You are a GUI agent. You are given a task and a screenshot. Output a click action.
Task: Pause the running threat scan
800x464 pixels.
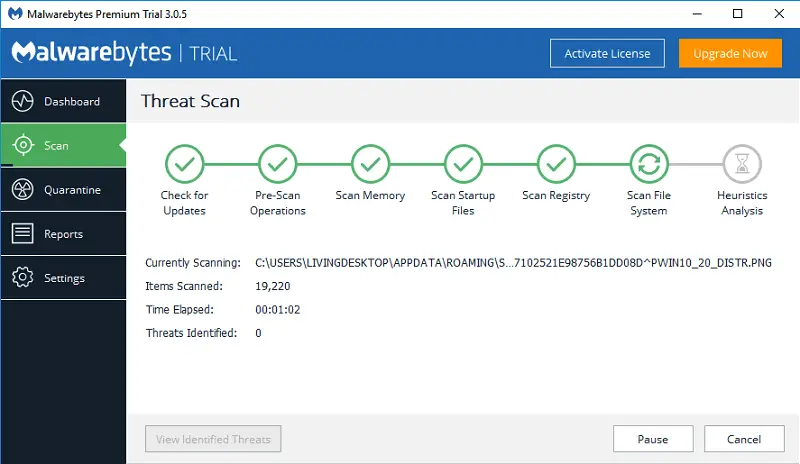[653, 439]
